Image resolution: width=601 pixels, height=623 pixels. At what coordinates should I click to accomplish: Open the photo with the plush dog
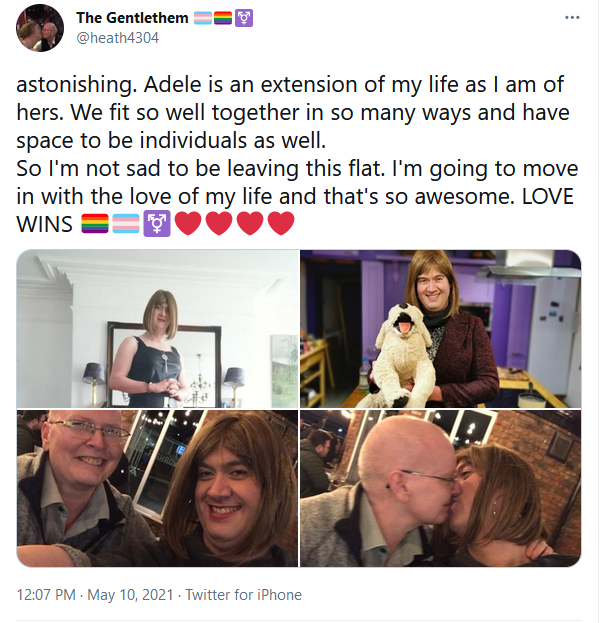coord(441,329)
